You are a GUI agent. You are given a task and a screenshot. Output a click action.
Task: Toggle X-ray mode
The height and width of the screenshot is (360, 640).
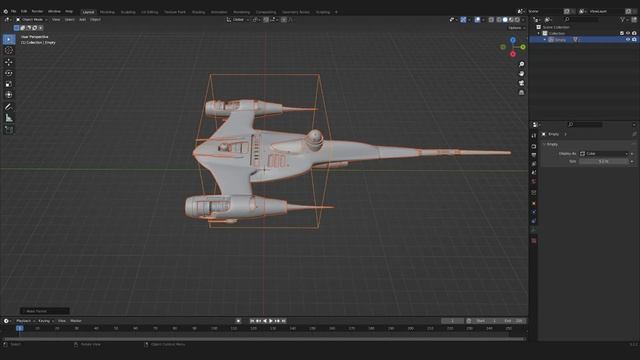491,20
